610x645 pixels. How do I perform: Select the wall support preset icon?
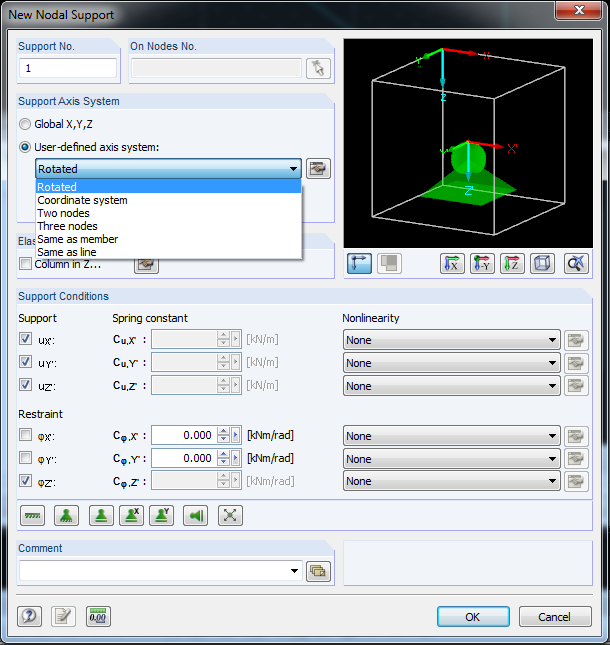click(x=195, y=515)
